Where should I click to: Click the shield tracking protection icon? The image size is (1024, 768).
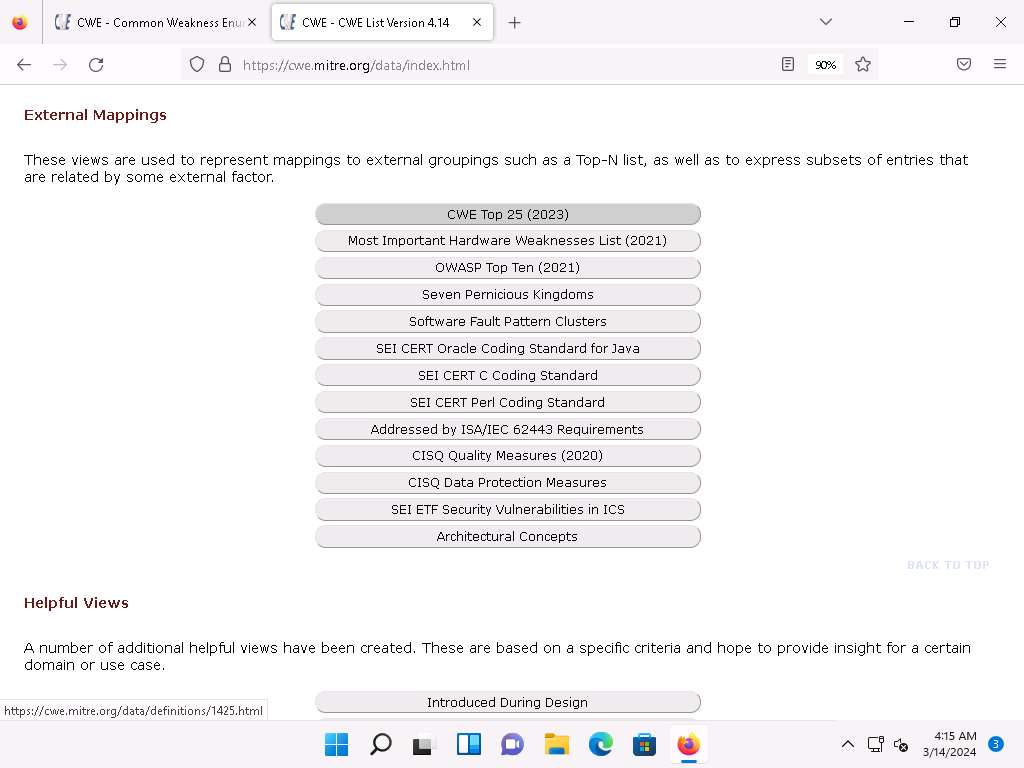(197, 65)
